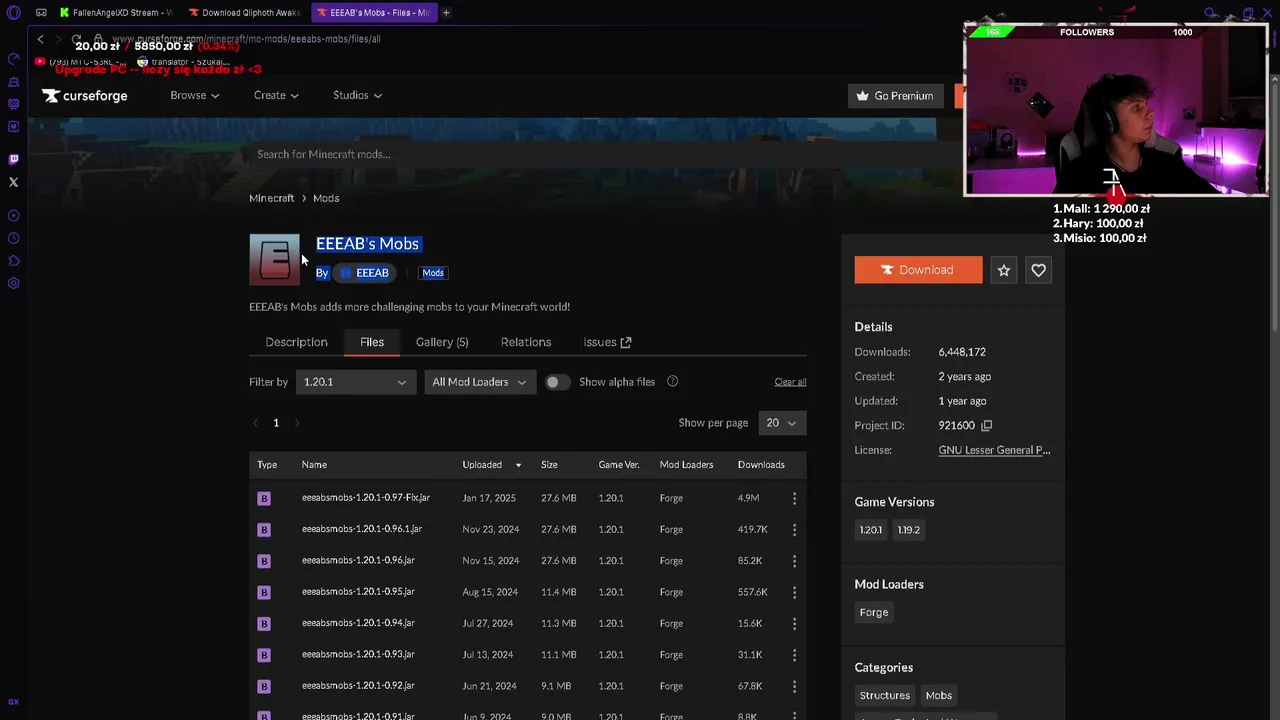Open options menu for 1.20.1-0.96.1.jar row
The image size is (1280, 720).
point(794,529)
